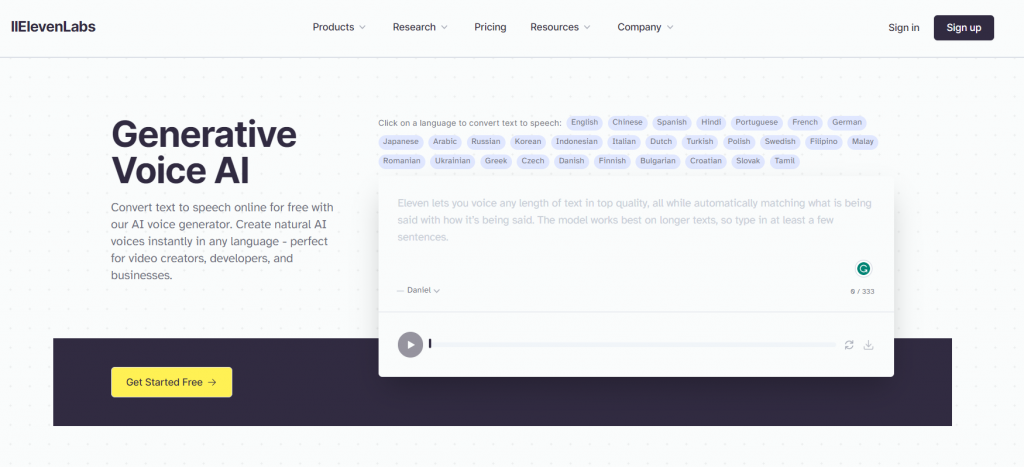The height and width of the screenshot is (467, 1024).
Task: Select the Arabic language chip
Action: coord(445,142)
